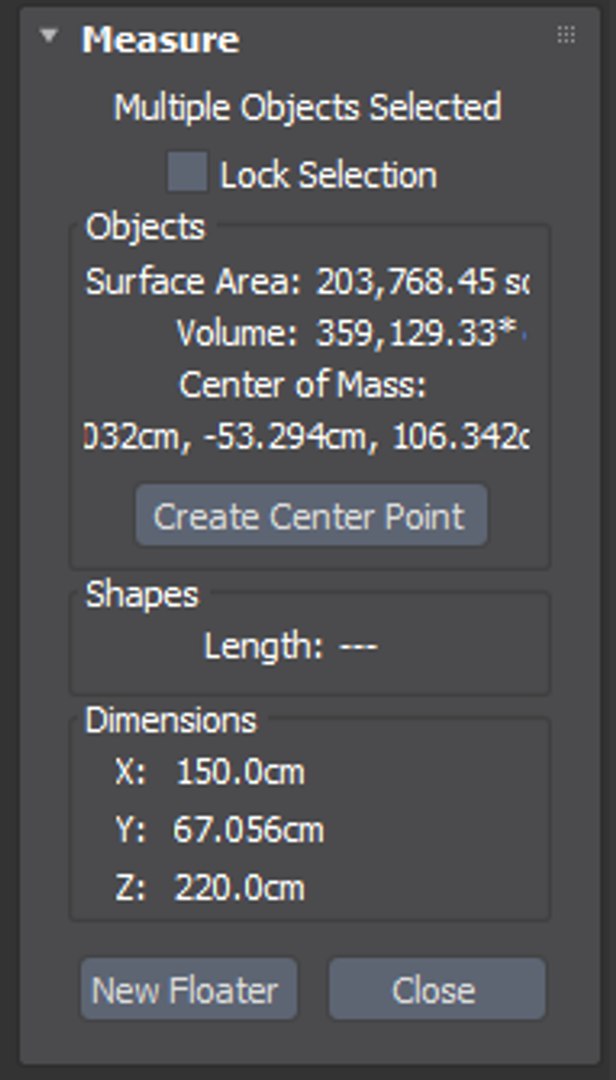
Task: Collapse the Measure rollout triangle
Action: coord(47,37)
